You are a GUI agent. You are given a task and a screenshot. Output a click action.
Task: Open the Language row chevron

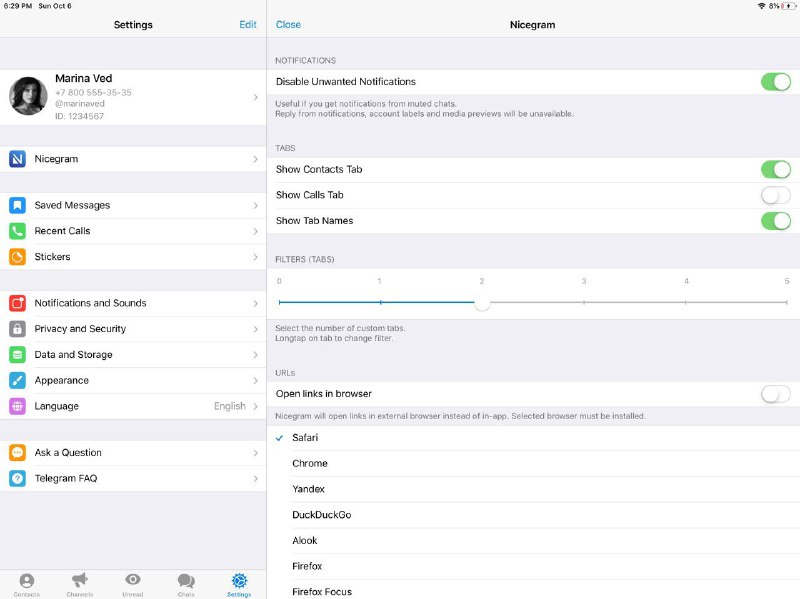coord(256,407)
